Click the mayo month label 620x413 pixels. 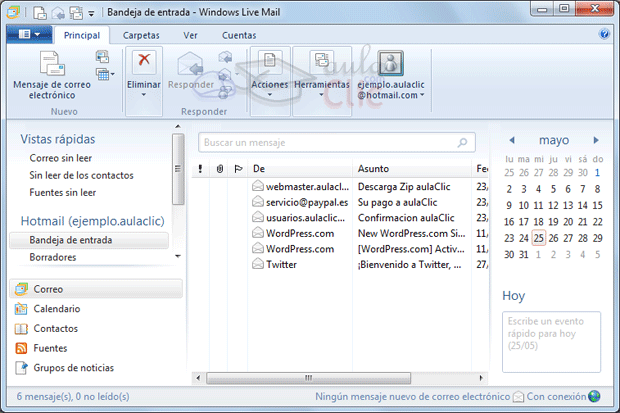(554, 140)
